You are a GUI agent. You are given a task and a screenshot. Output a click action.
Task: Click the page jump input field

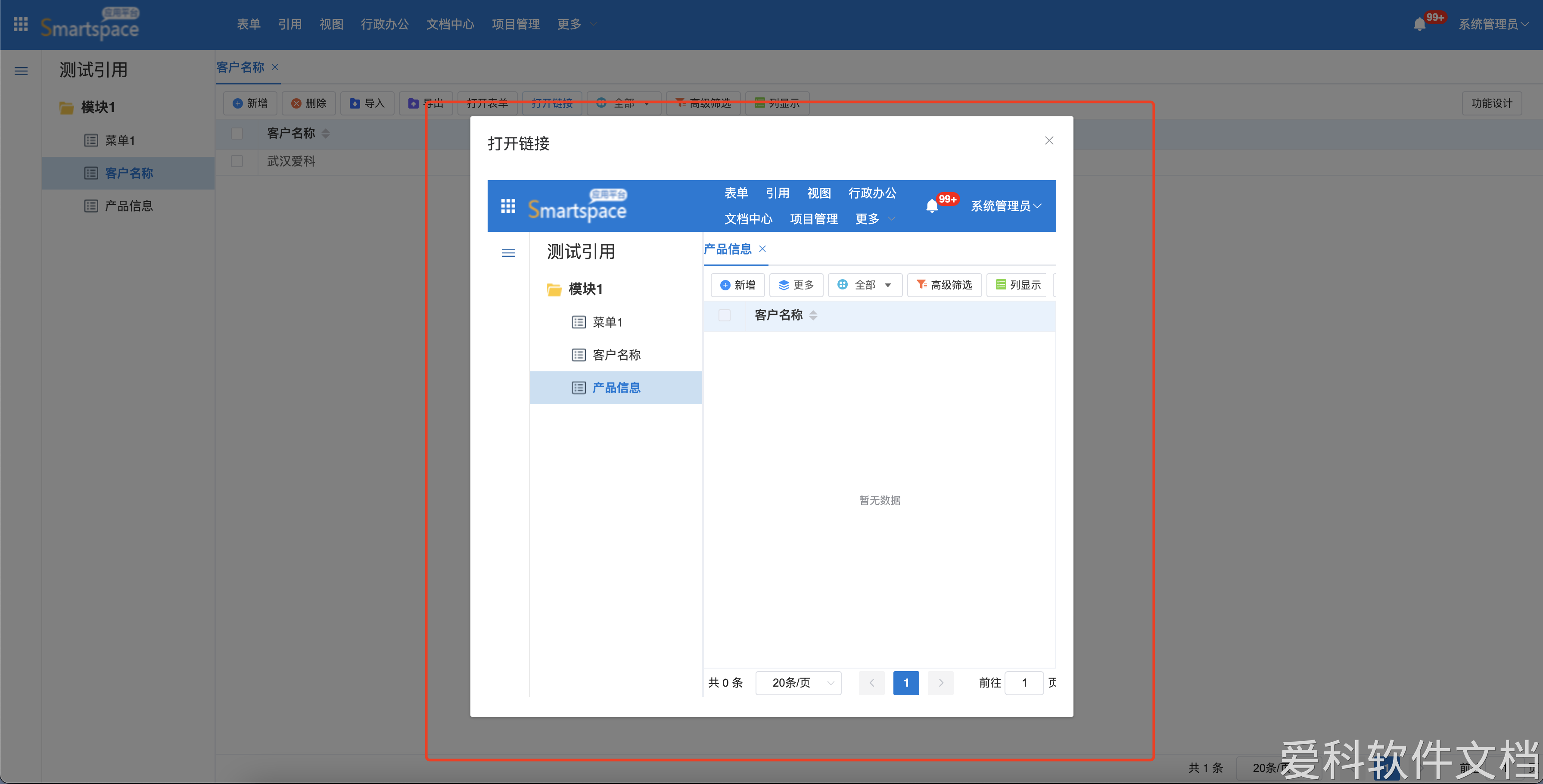[1023, 683]
